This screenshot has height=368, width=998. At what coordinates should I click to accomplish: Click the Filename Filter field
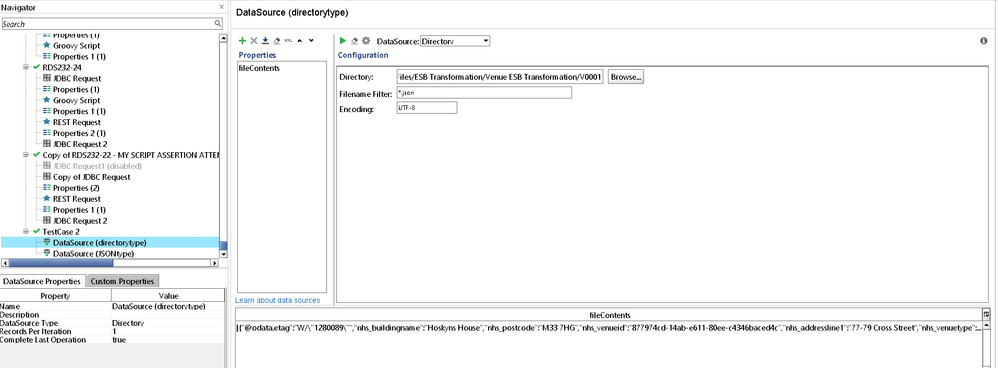[483, 93]
